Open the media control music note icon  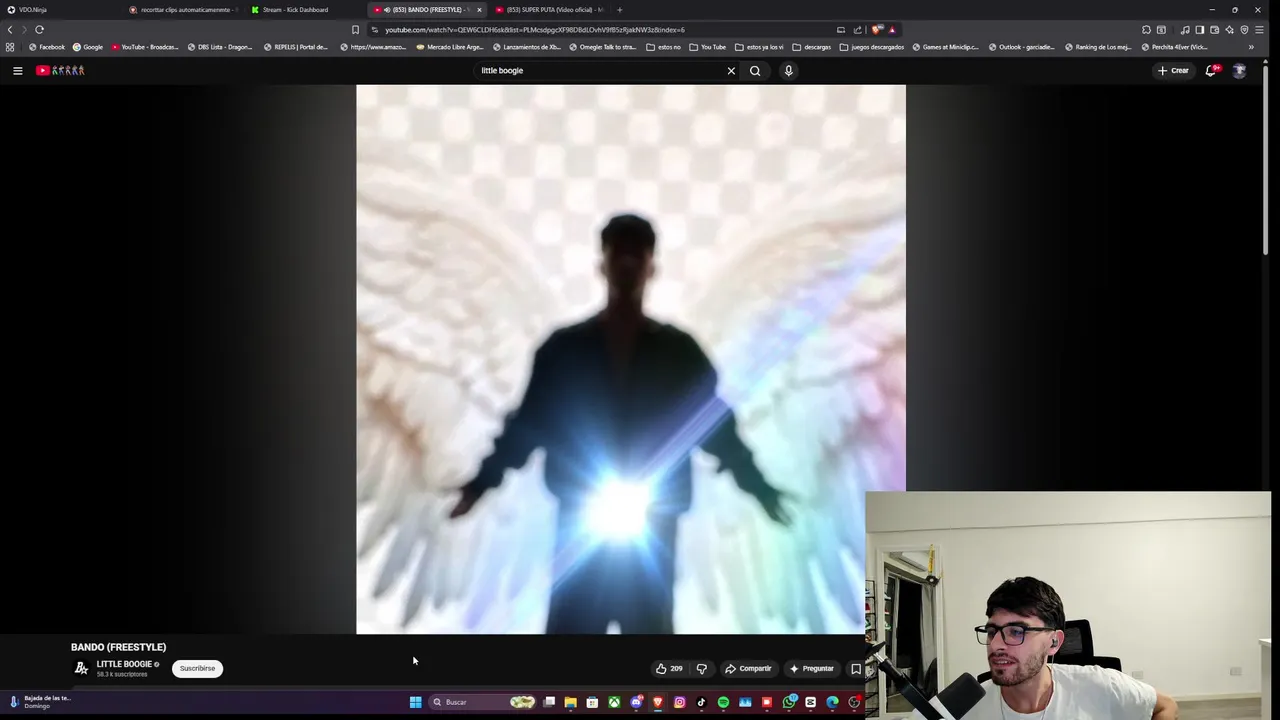click(1185, 29)
